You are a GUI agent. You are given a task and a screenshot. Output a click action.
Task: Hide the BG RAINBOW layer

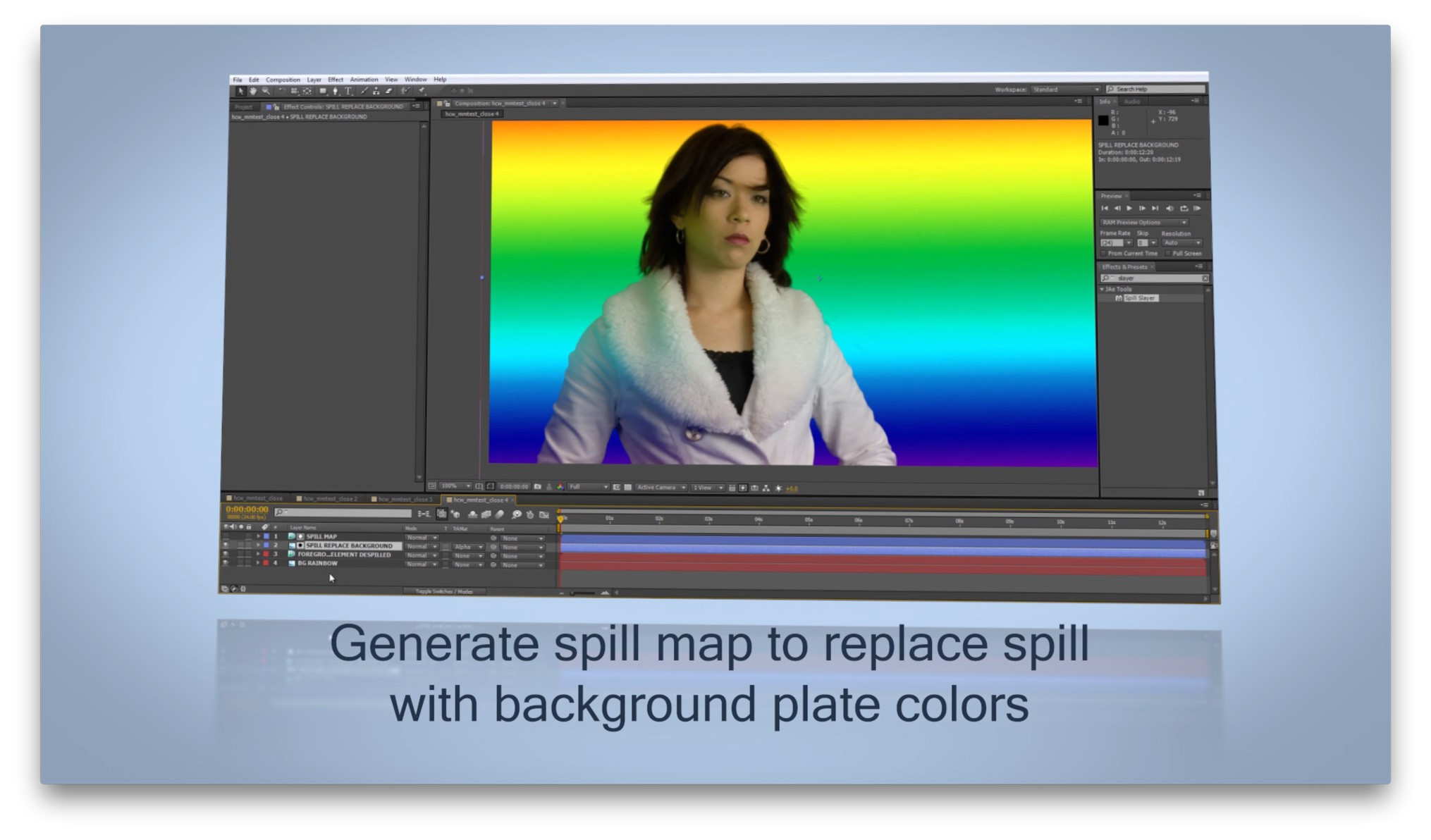(226, 564)
